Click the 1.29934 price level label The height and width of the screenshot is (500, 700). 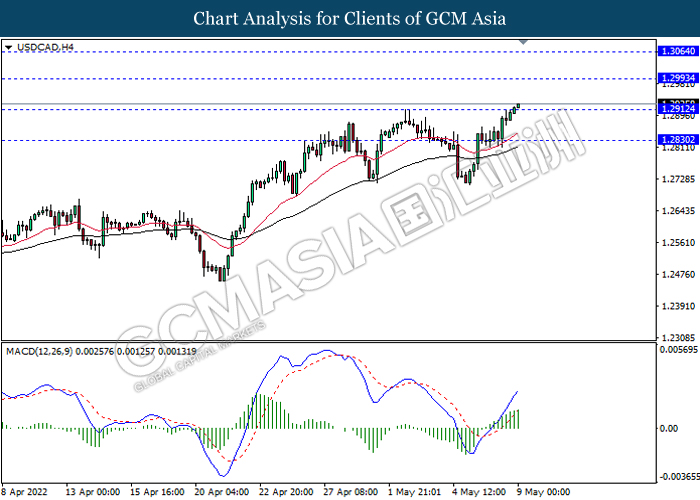click(x=678, y=78)
